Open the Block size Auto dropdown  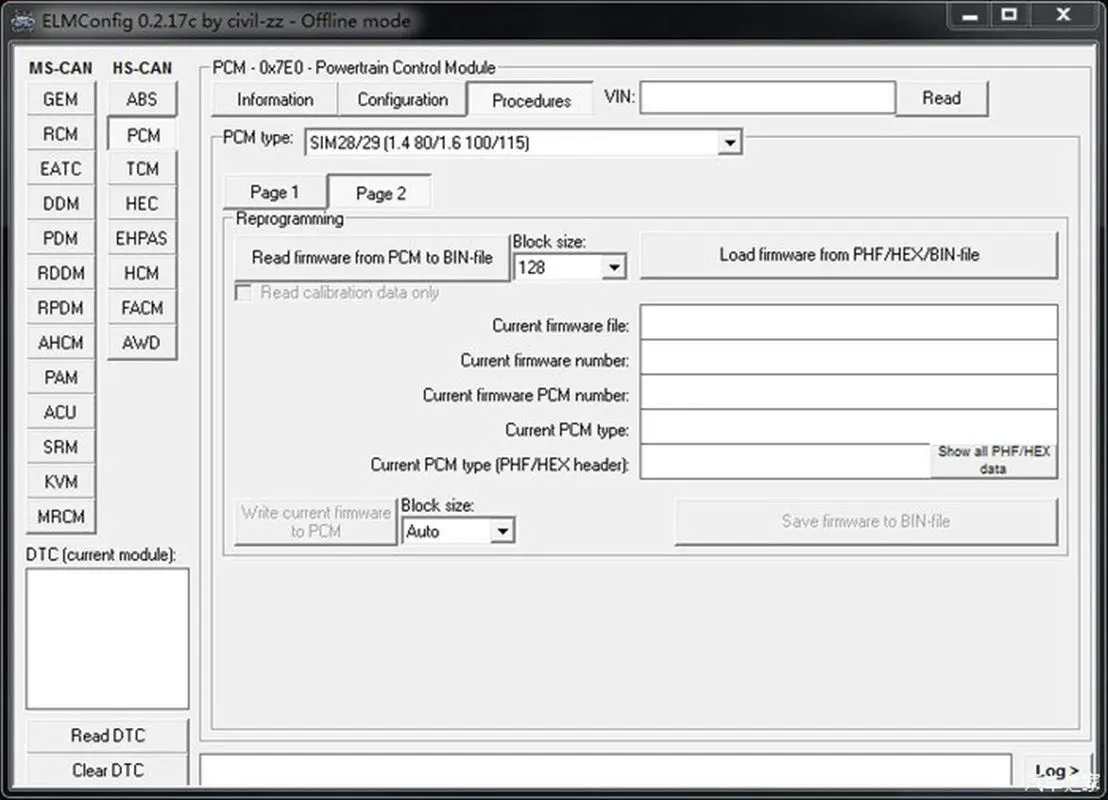[x=502, y=531]
